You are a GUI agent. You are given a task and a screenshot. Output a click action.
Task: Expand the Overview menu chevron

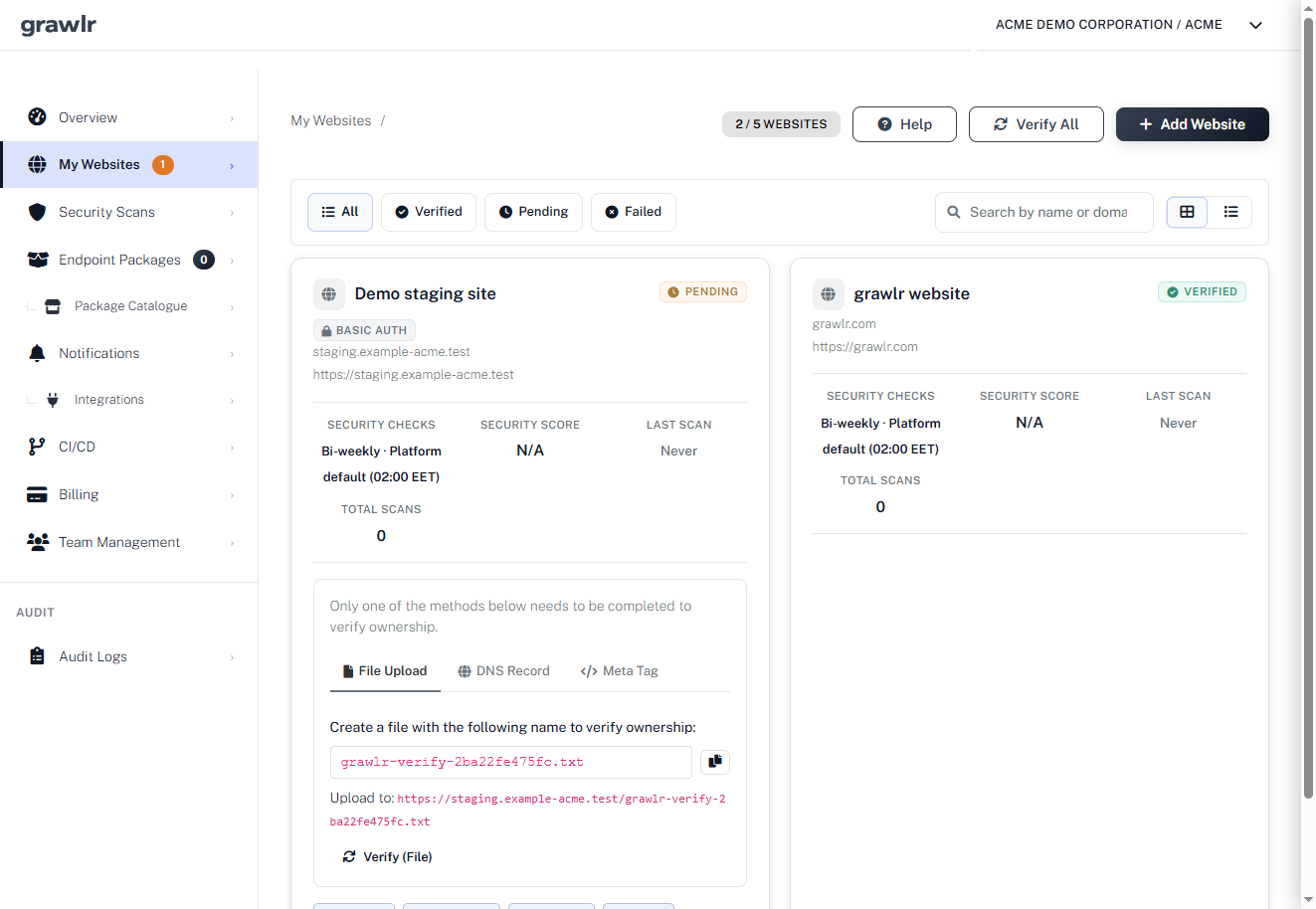point(232,118)
